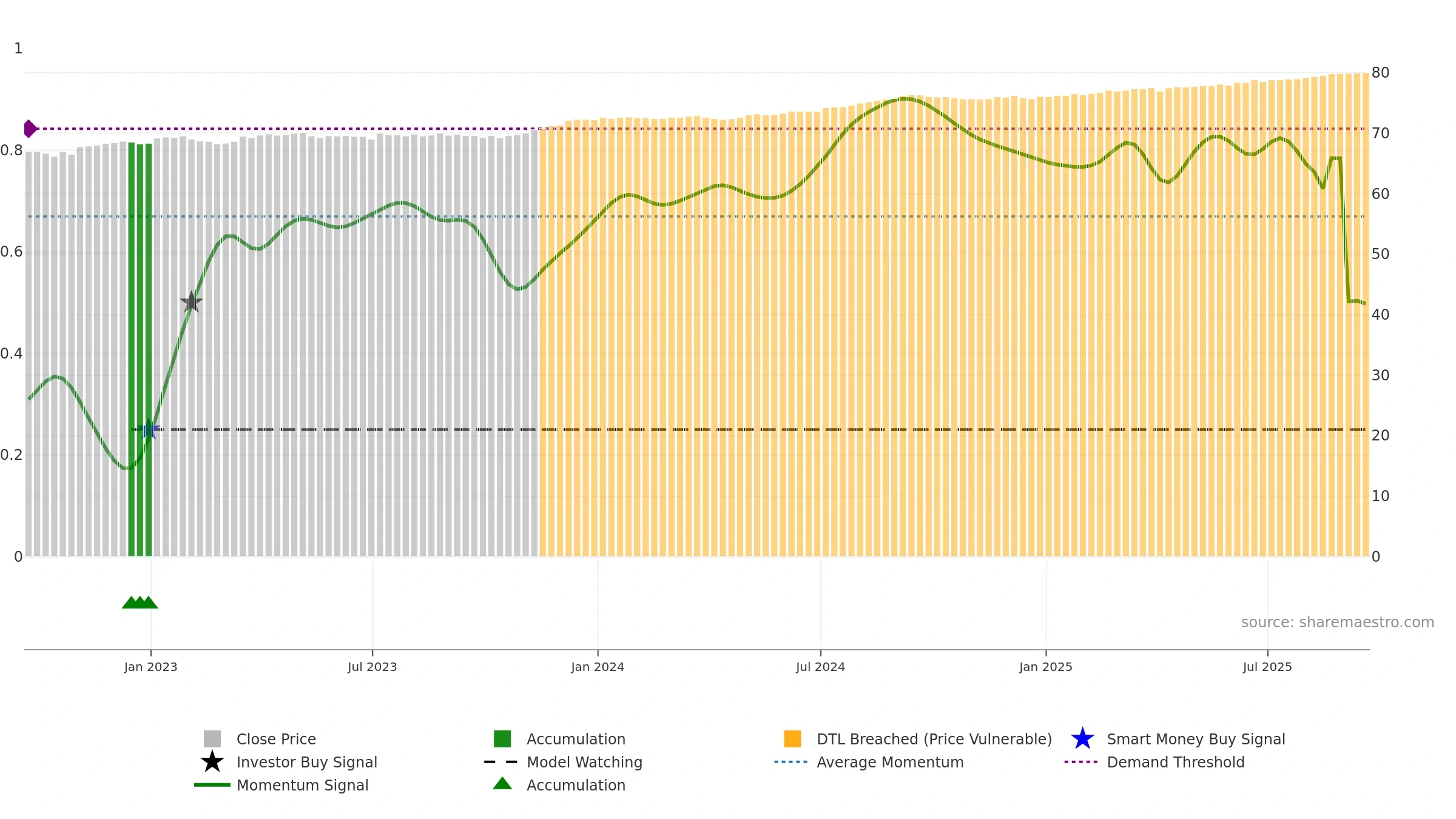Viewport: 1456px width, 819px height.
Task: Toggle DTL Breached (Price Vulnerable) legend entry
Action: tap(934, 739)
